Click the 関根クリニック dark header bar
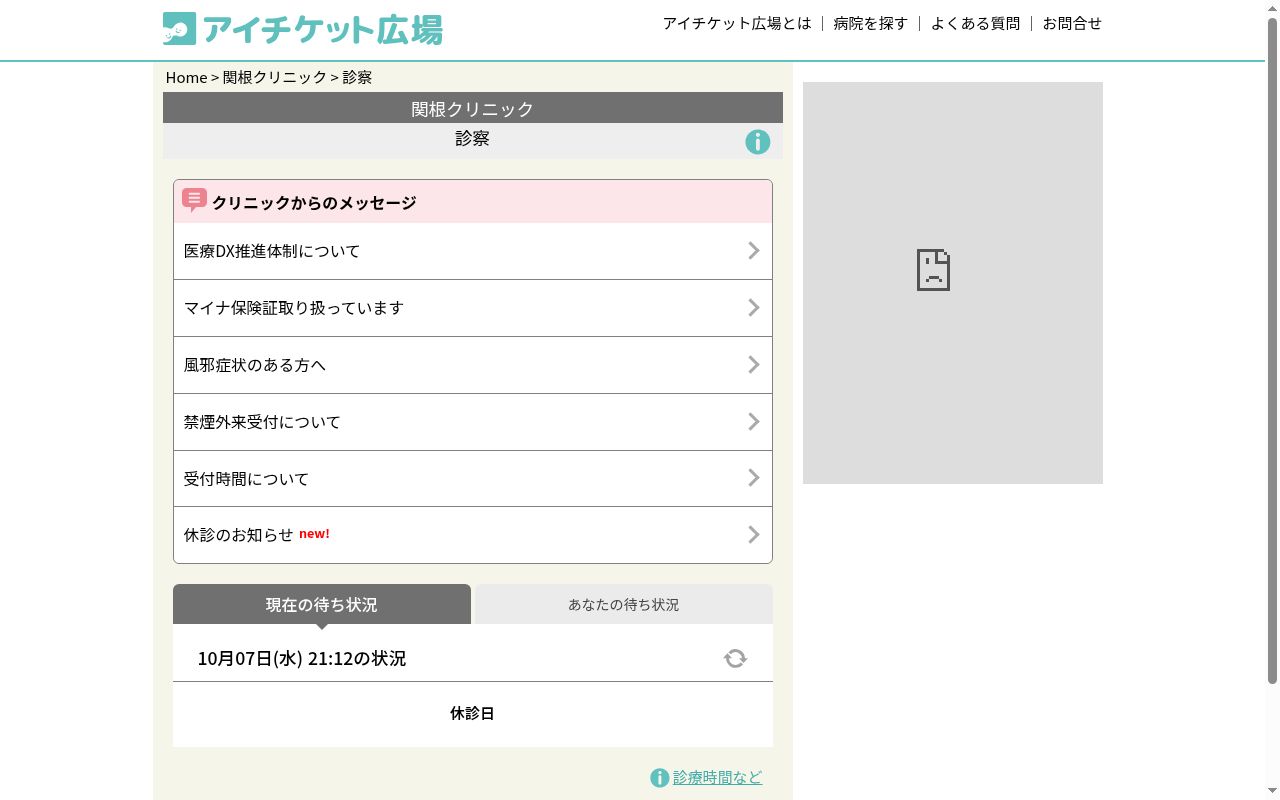Image resolution: width=1280 pixels, height=800 pixels. (x=473, y=108)
